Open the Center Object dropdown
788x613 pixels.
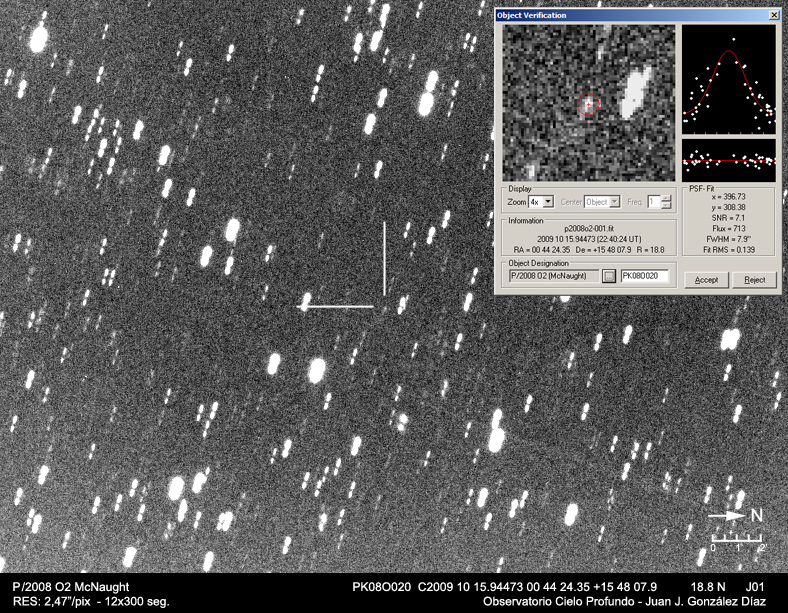coord(614,202)
